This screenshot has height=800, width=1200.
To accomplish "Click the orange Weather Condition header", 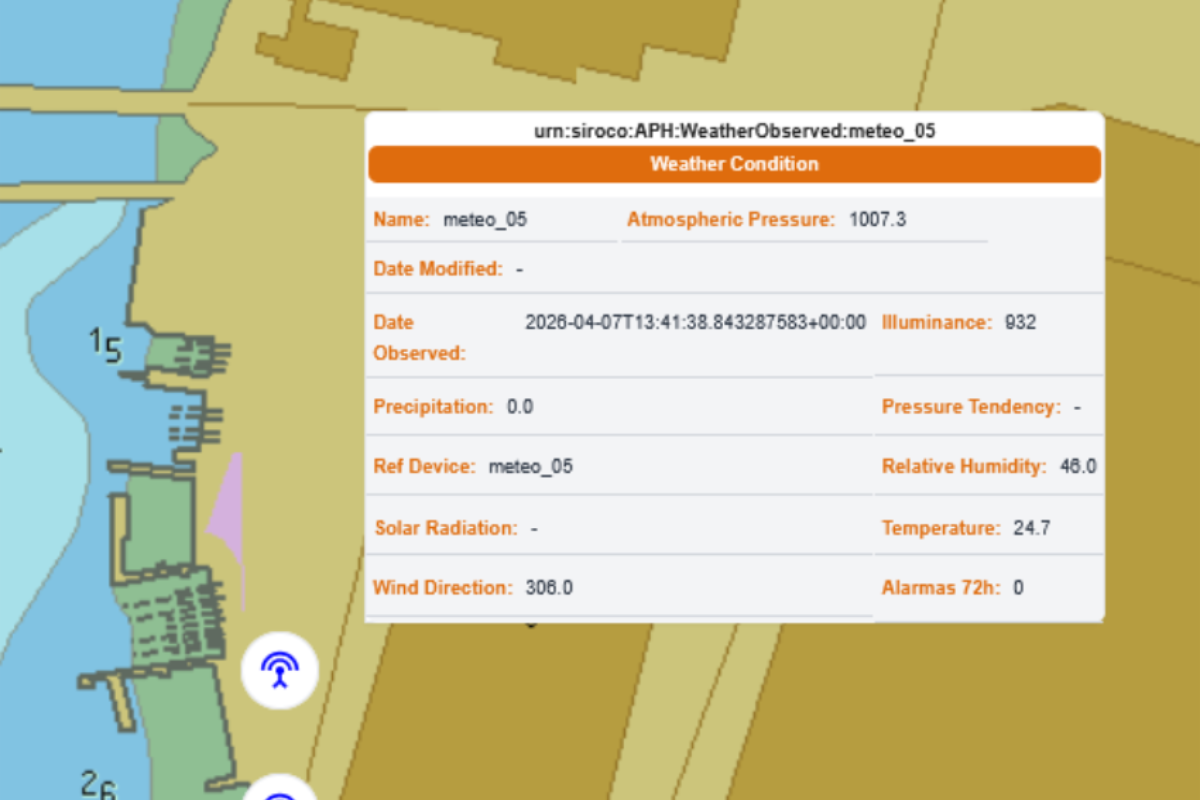I will (x=734, y=164).
